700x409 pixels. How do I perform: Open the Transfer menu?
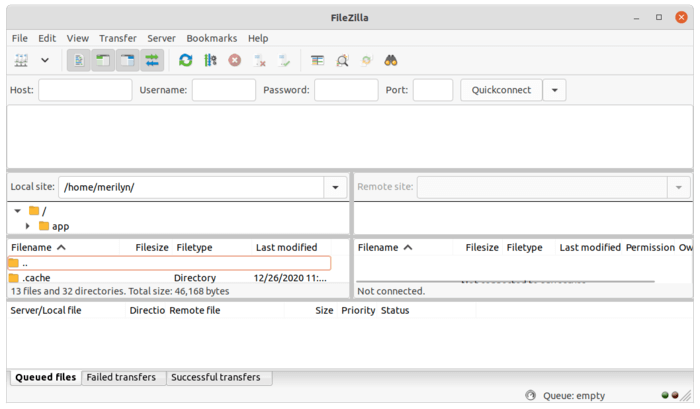coord(118,38)
